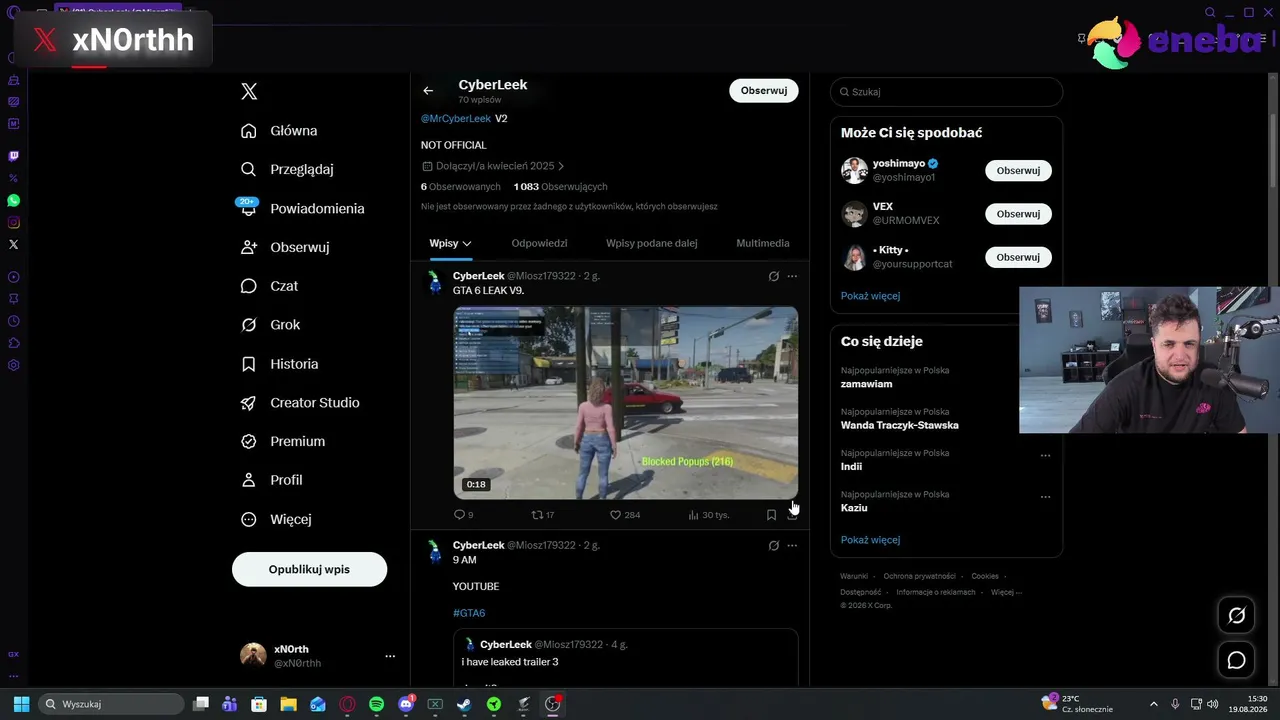
Task: Open File Explorer from the taskbar
Action: point(288,704)
